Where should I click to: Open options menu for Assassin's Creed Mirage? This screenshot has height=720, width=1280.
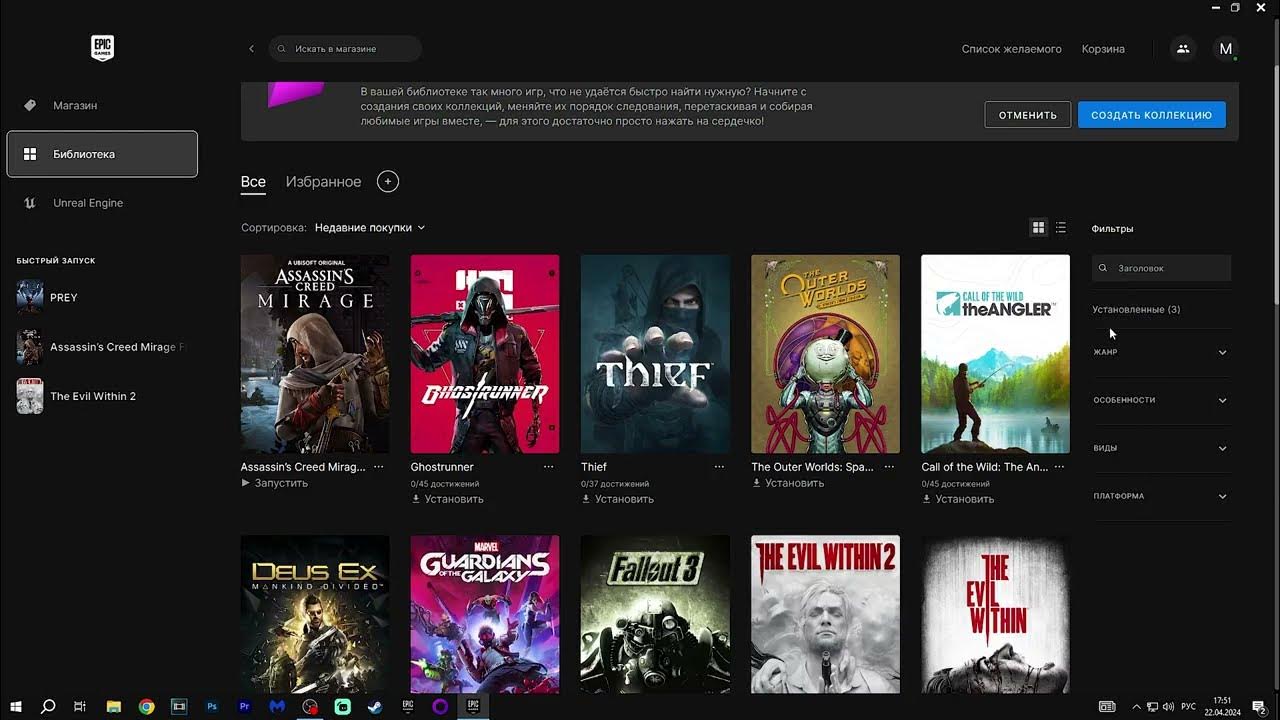pyautogui.click(x=378, y=467)
